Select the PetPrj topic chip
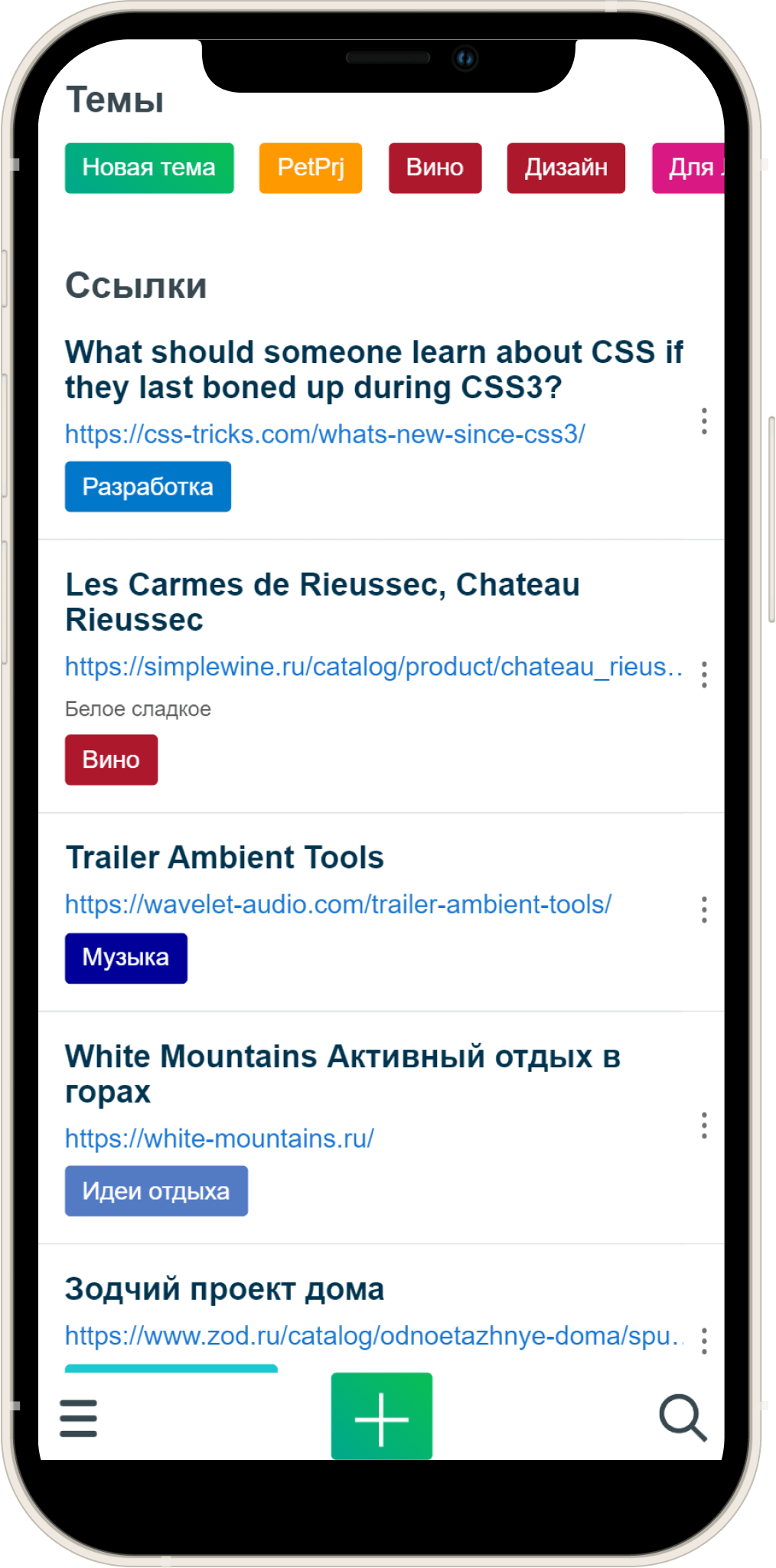The width and height of the screenshot is (776, 1568). coord(311,168)
